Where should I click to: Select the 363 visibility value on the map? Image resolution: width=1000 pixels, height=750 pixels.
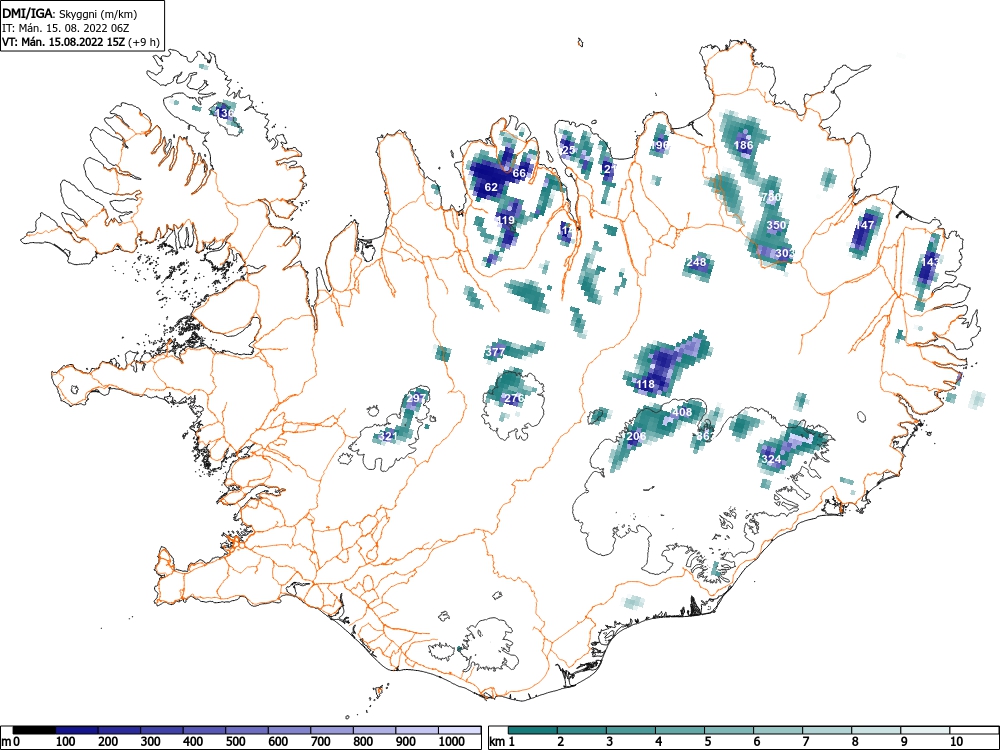pyautogui.click(x=705, y=436)
